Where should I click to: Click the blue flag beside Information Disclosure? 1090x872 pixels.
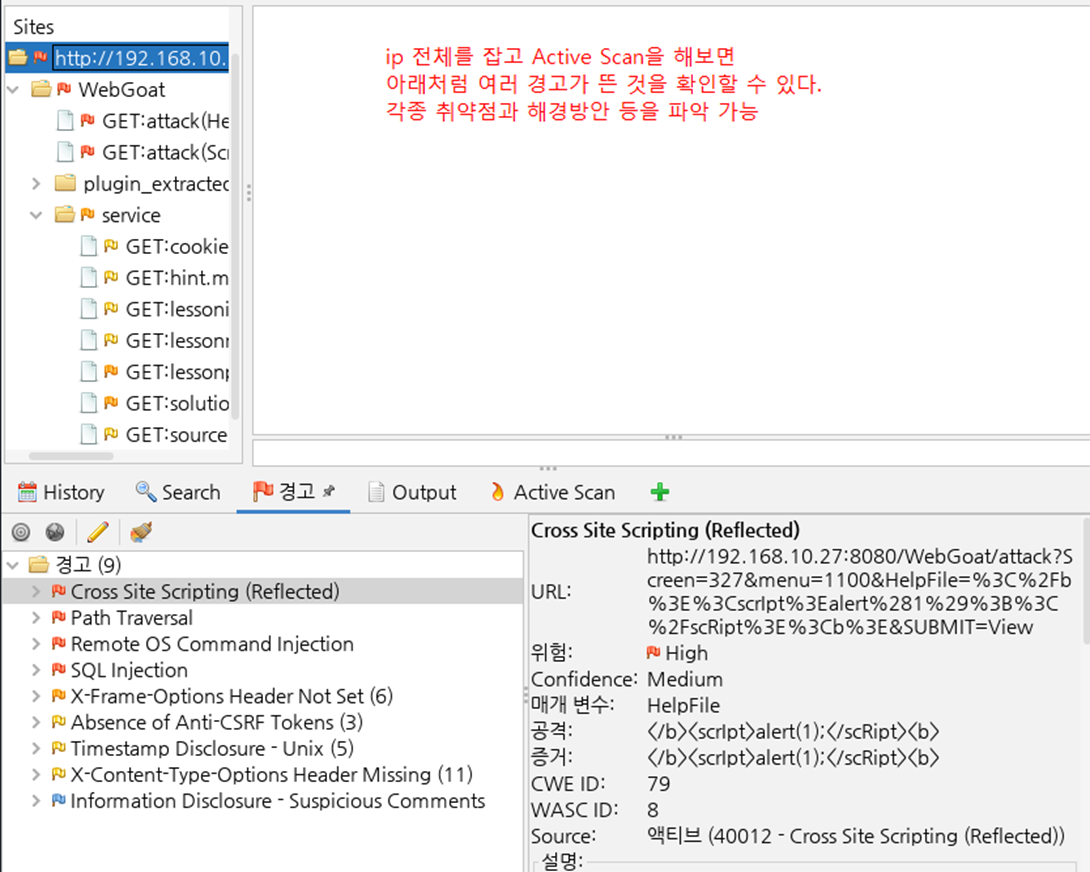pos(59,800)
